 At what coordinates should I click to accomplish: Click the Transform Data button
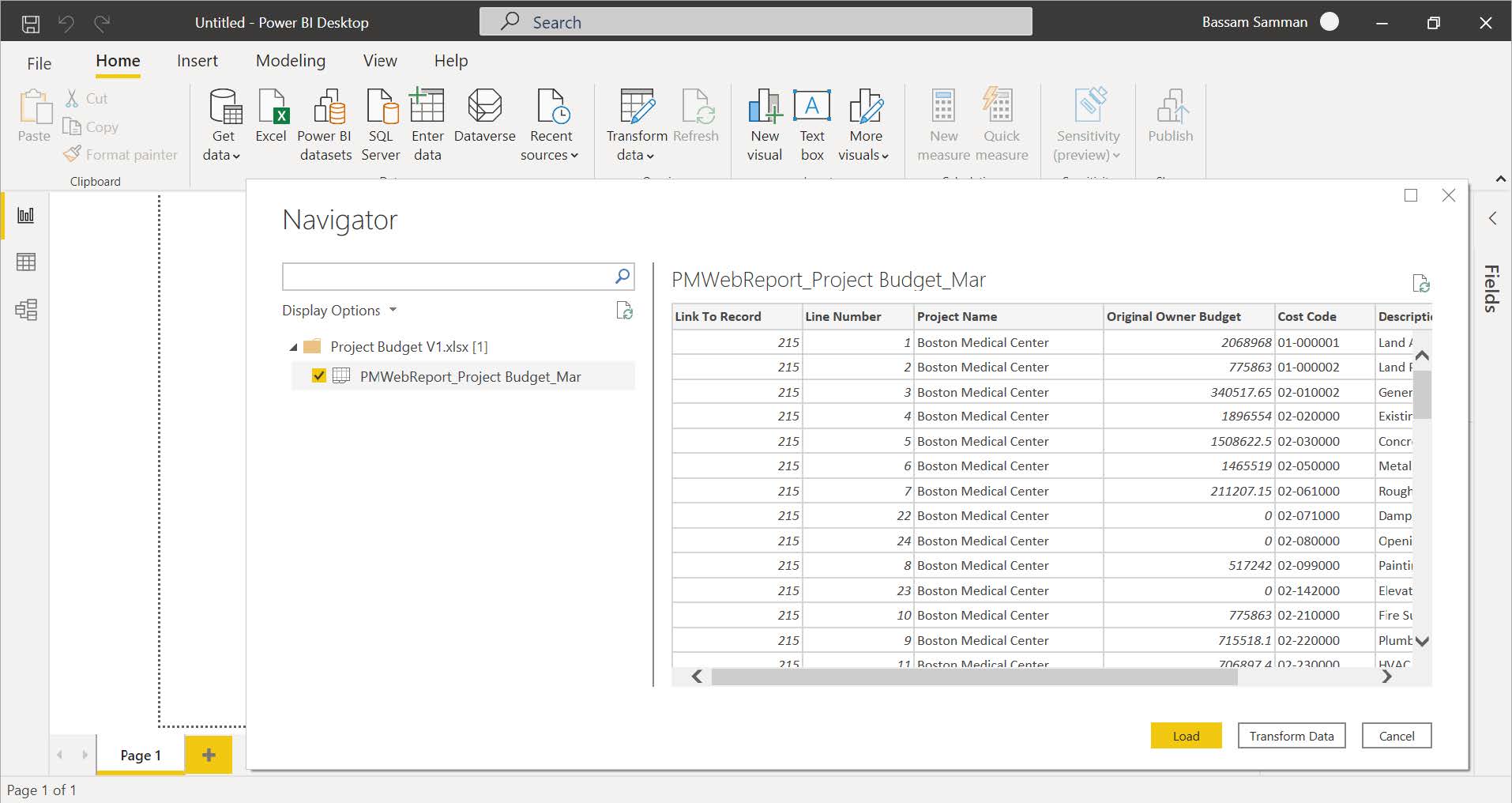coord(1292,736)
